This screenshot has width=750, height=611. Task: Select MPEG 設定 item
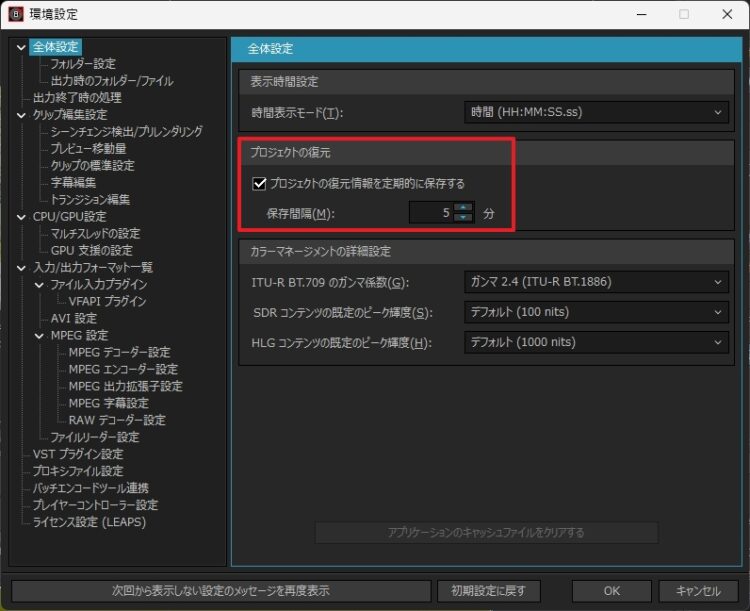point(79,335)
